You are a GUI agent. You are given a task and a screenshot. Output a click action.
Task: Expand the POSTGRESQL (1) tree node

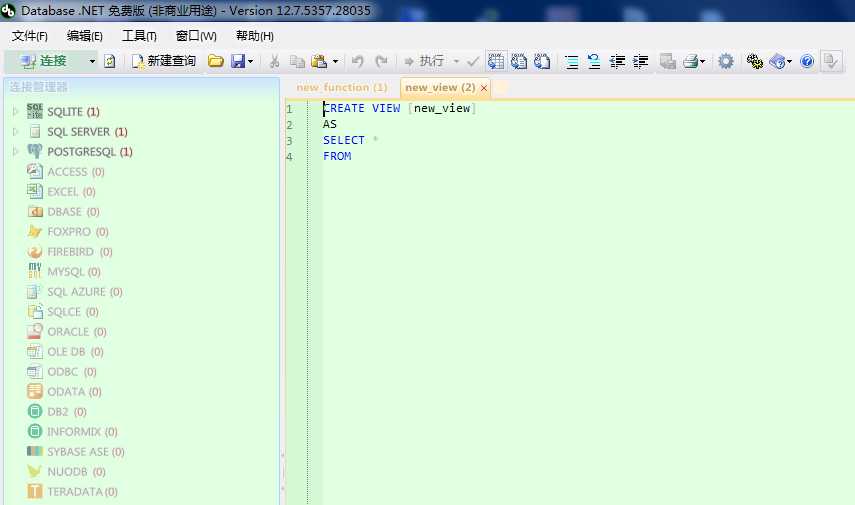[x=15, y=151]
